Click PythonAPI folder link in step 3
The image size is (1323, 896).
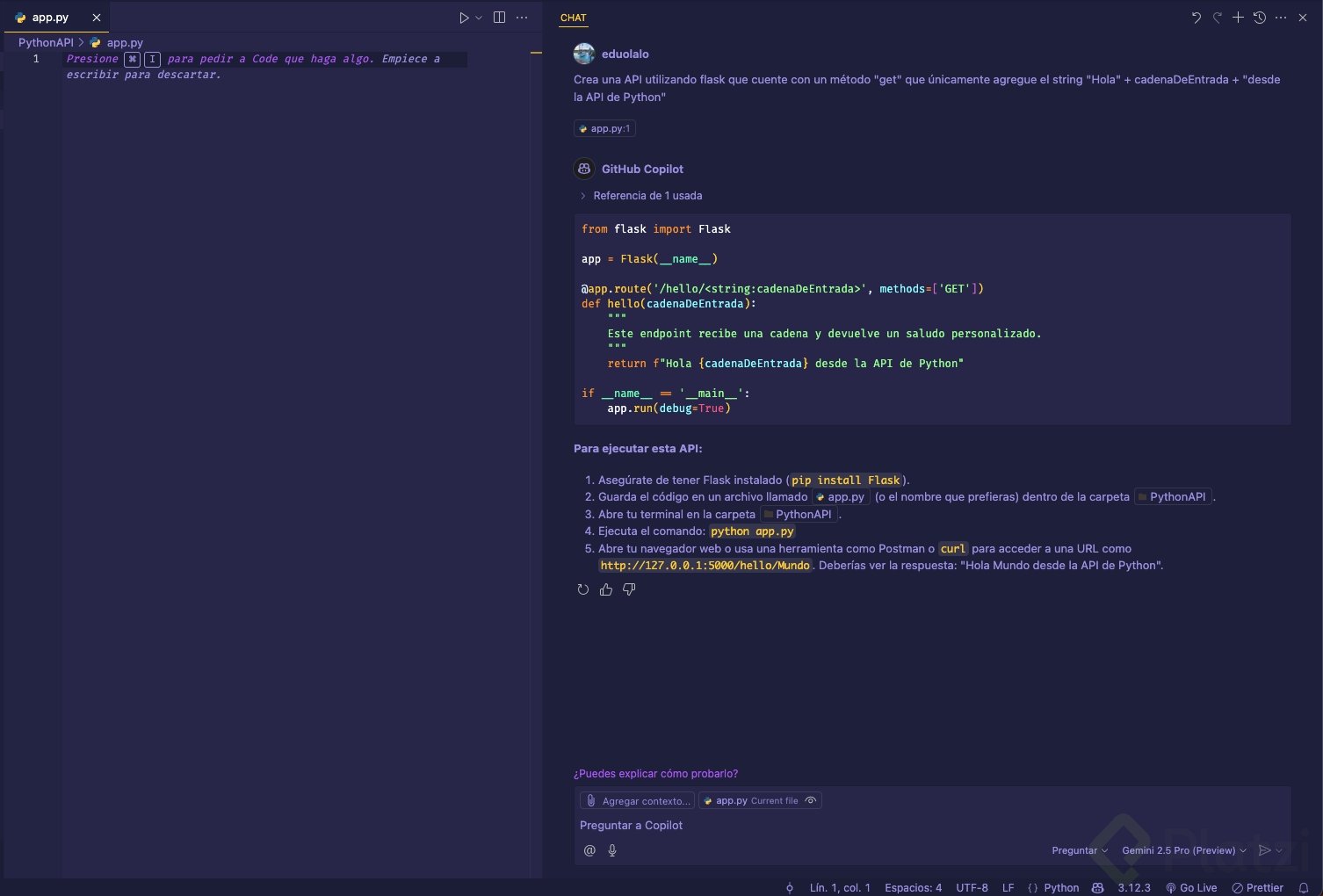[x=798, y=515]
